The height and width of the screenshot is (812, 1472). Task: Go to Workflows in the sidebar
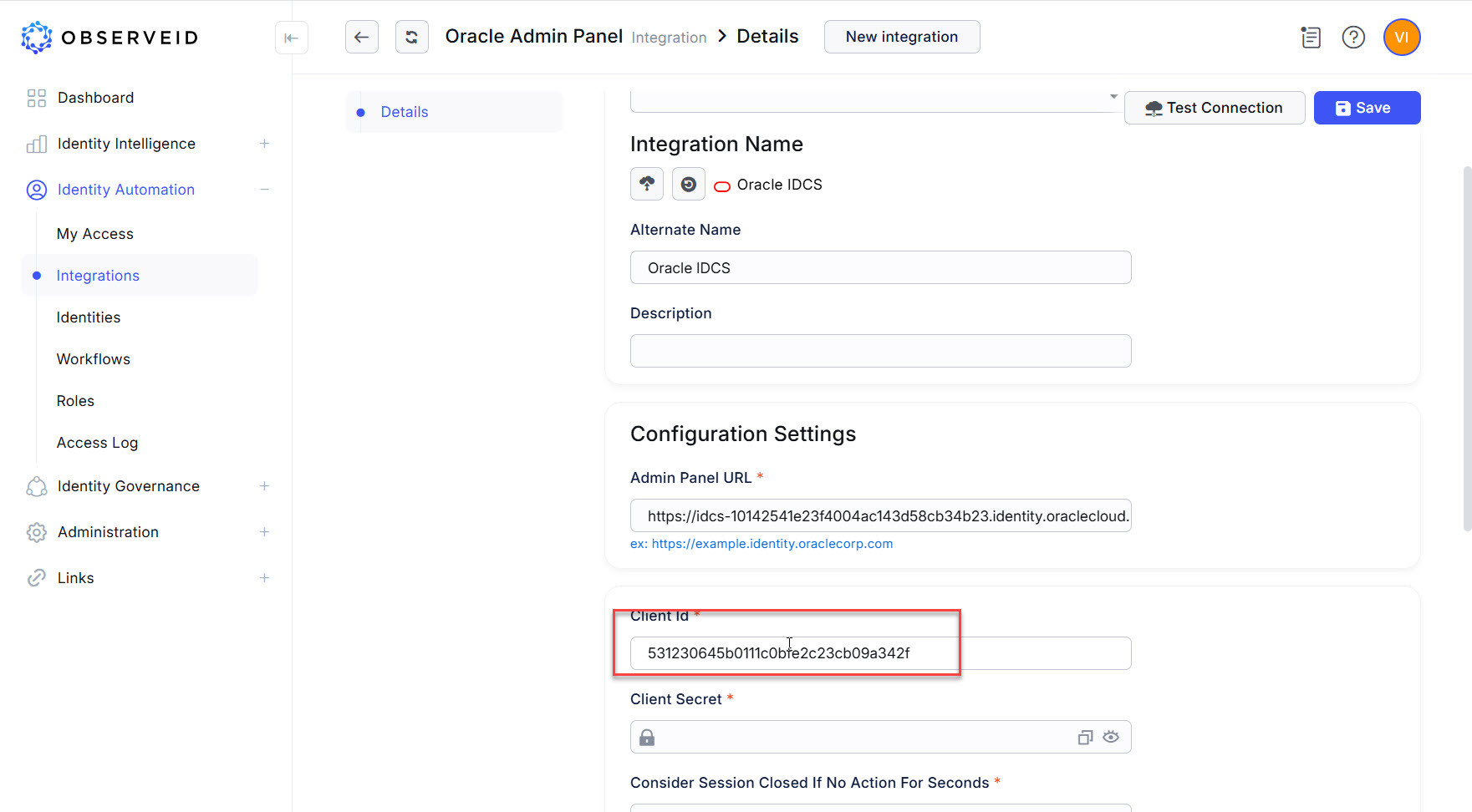coord(94,359)
